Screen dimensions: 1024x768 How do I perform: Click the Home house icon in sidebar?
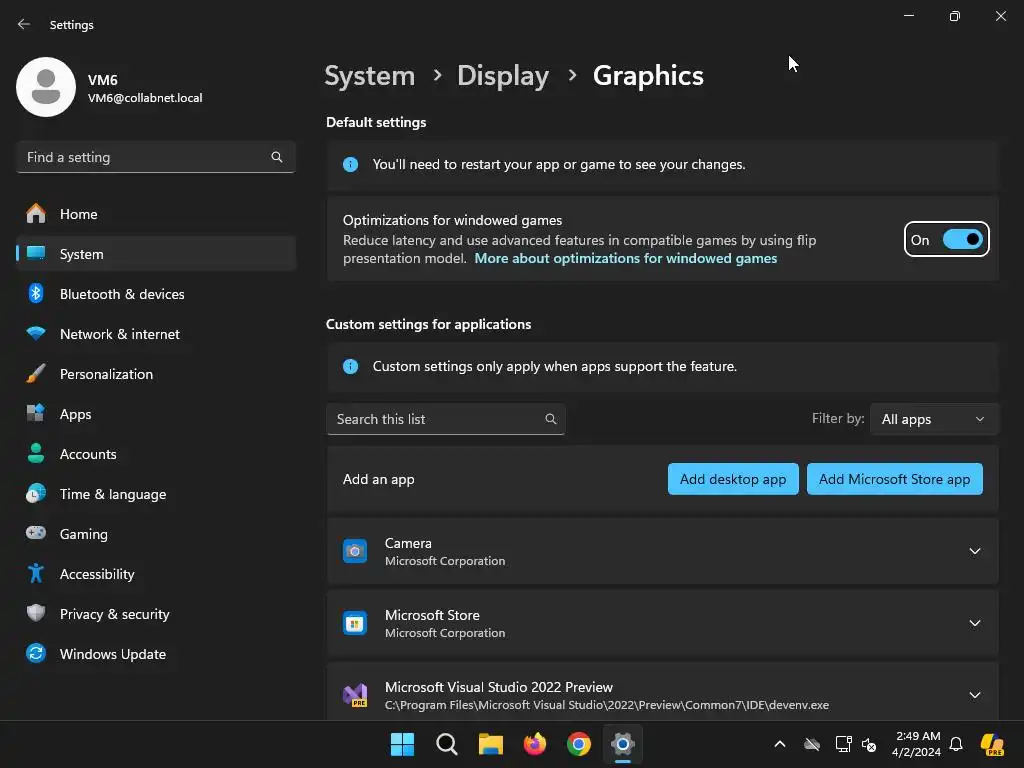pyautogui.click(x=36, y=214)
